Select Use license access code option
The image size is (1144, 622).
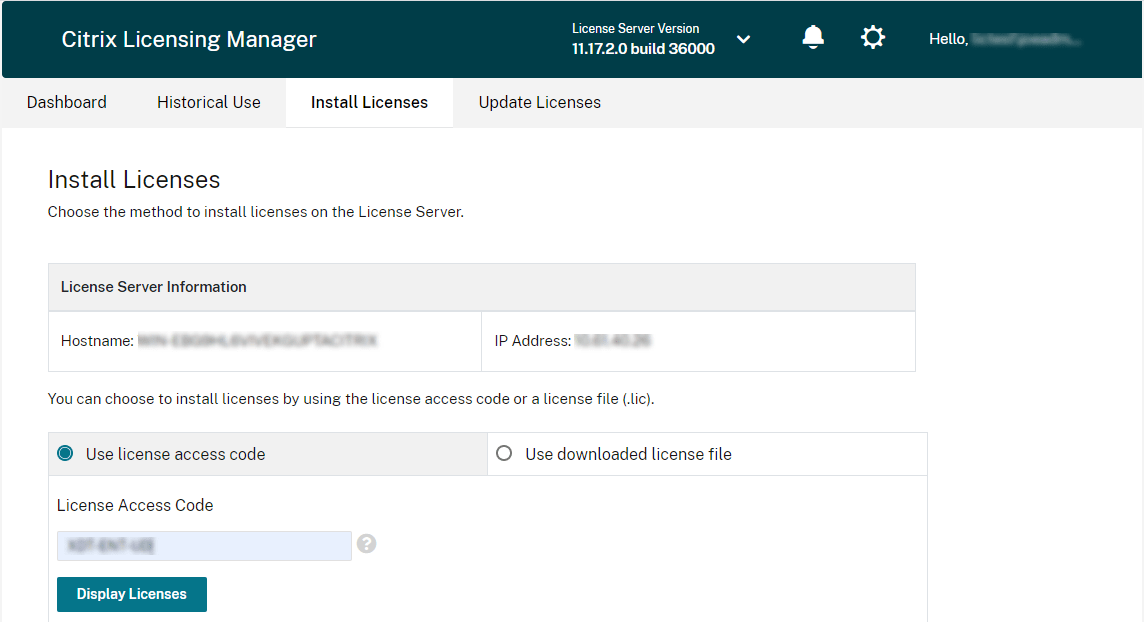[x=64, y=453]
